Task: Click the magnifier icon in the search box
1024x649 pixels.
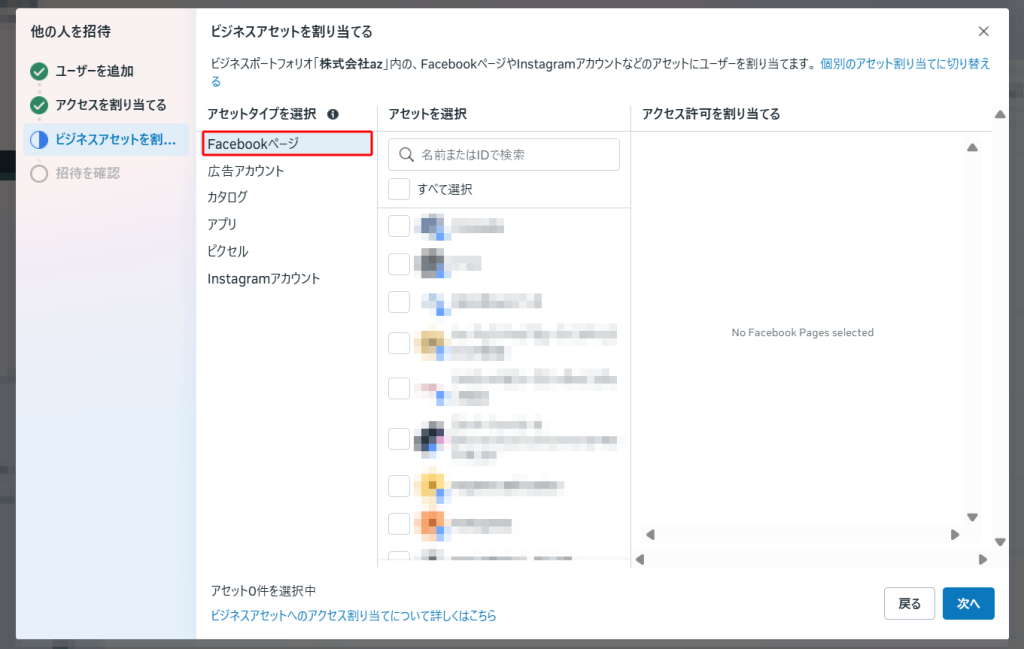Action: (407, 155)
